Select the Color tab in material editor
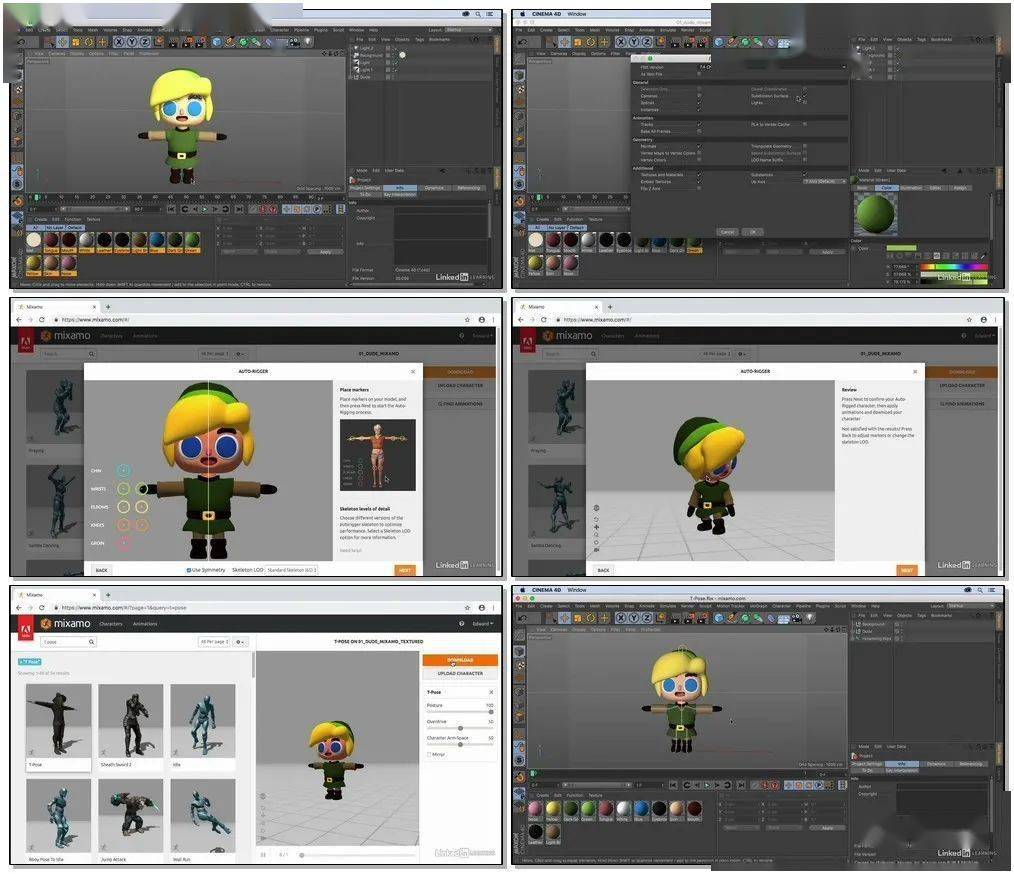Screen dimensions: 1014x874 887,187
